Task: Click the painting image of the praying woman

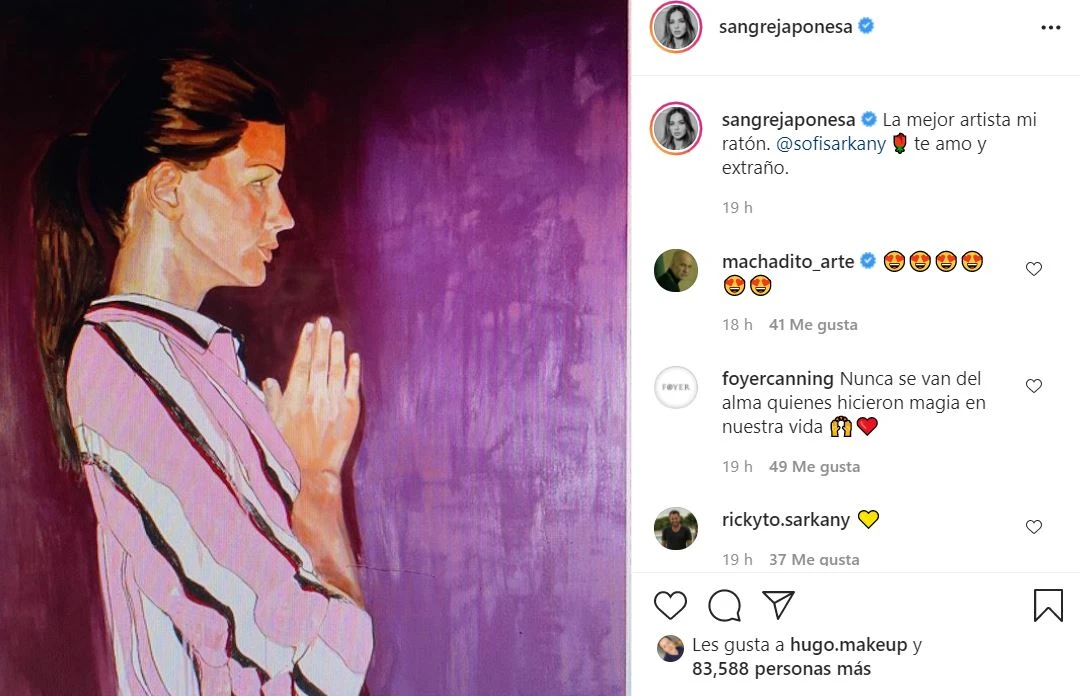Action: coord(314,348)
